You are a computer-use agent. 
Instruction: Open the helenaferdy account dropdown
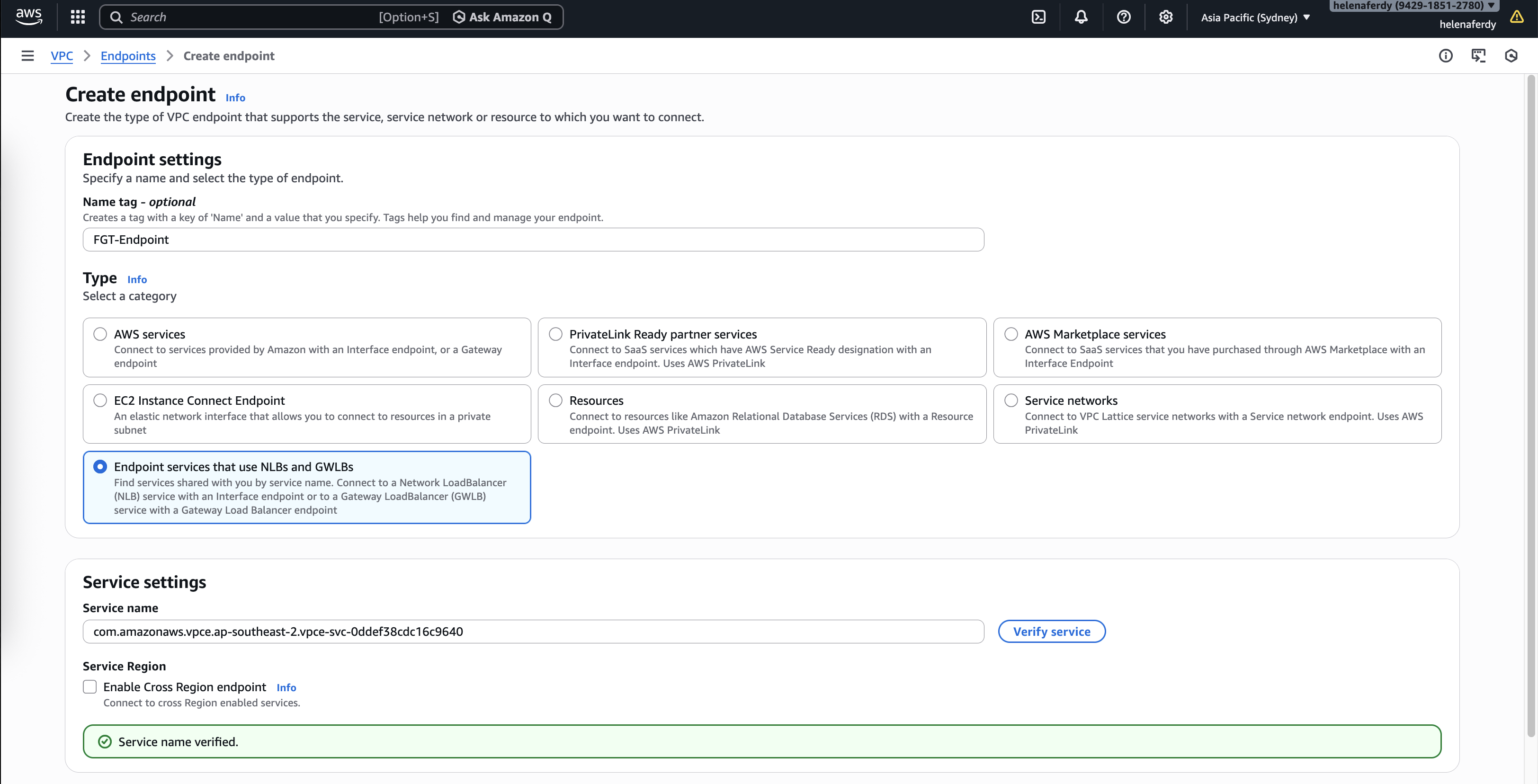(1413, 6)
